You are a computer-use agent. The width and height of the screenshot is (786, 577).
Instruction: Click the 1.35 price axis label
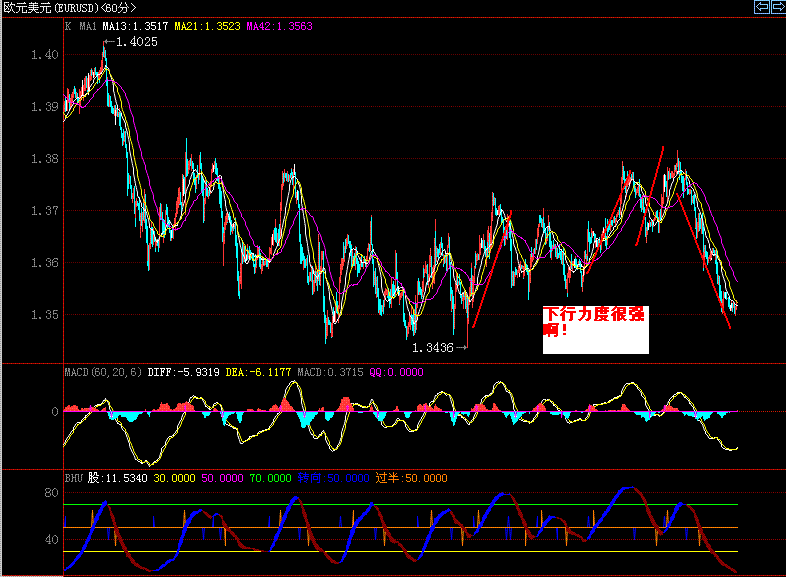[45, 315]
